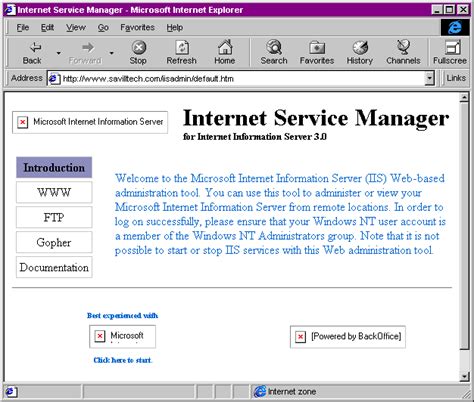Viewport: 474px width, 402px height.
Task: Click the broken Microsoft Internet Information Server image
Action: coord(90,122)
